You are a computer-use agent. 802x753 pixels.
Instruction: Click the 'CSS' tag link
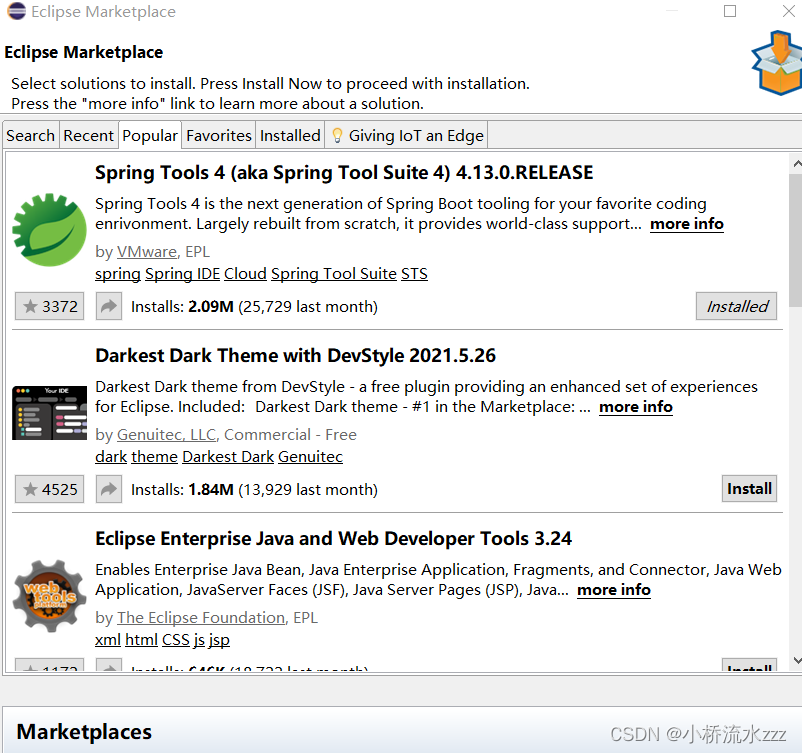click(176, 640)
